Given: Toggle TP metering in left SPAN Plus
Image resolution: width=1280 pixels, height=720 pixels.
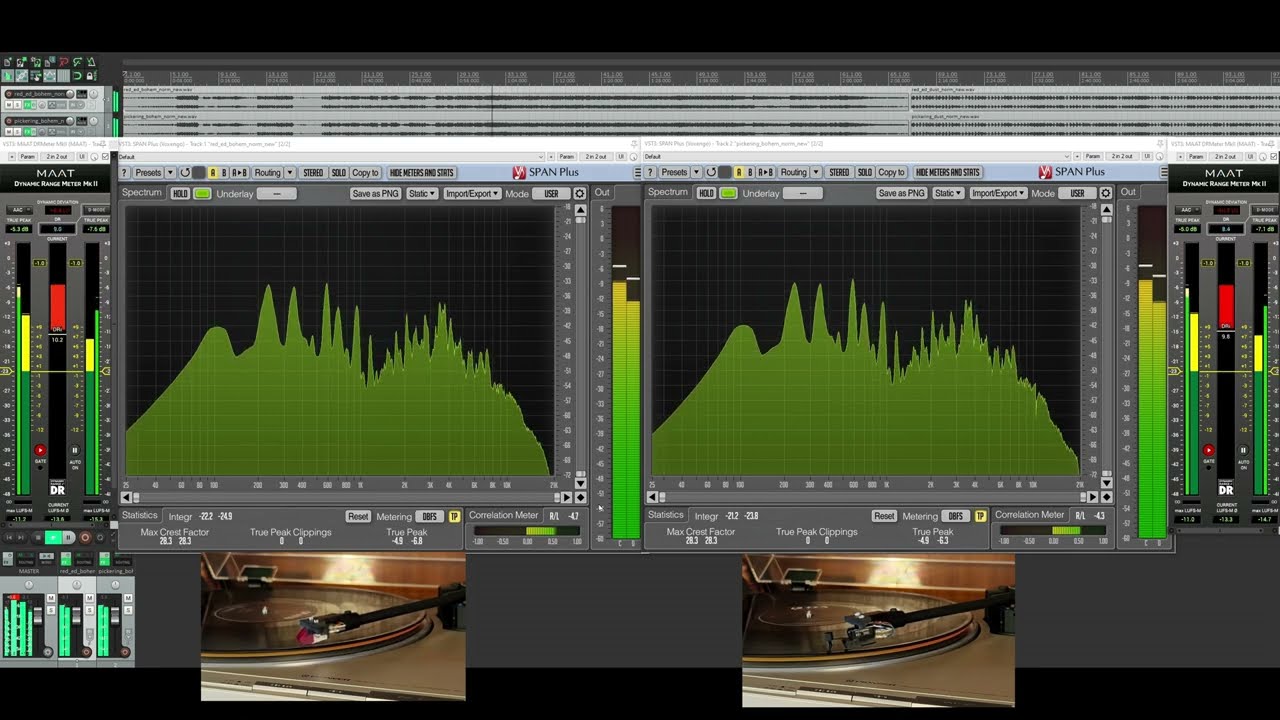Looking at the screenshot, I should coord(454,516).
